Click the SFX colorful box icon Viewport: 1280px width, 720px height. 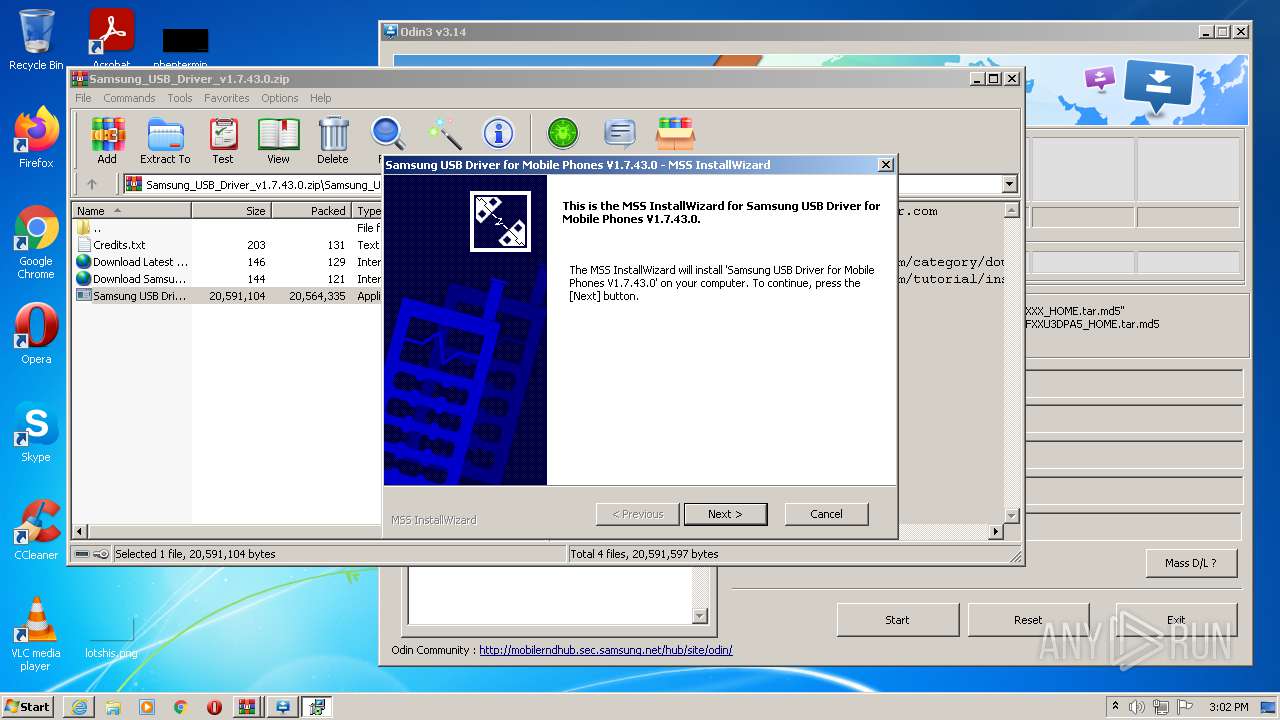[x=676, y=134]
